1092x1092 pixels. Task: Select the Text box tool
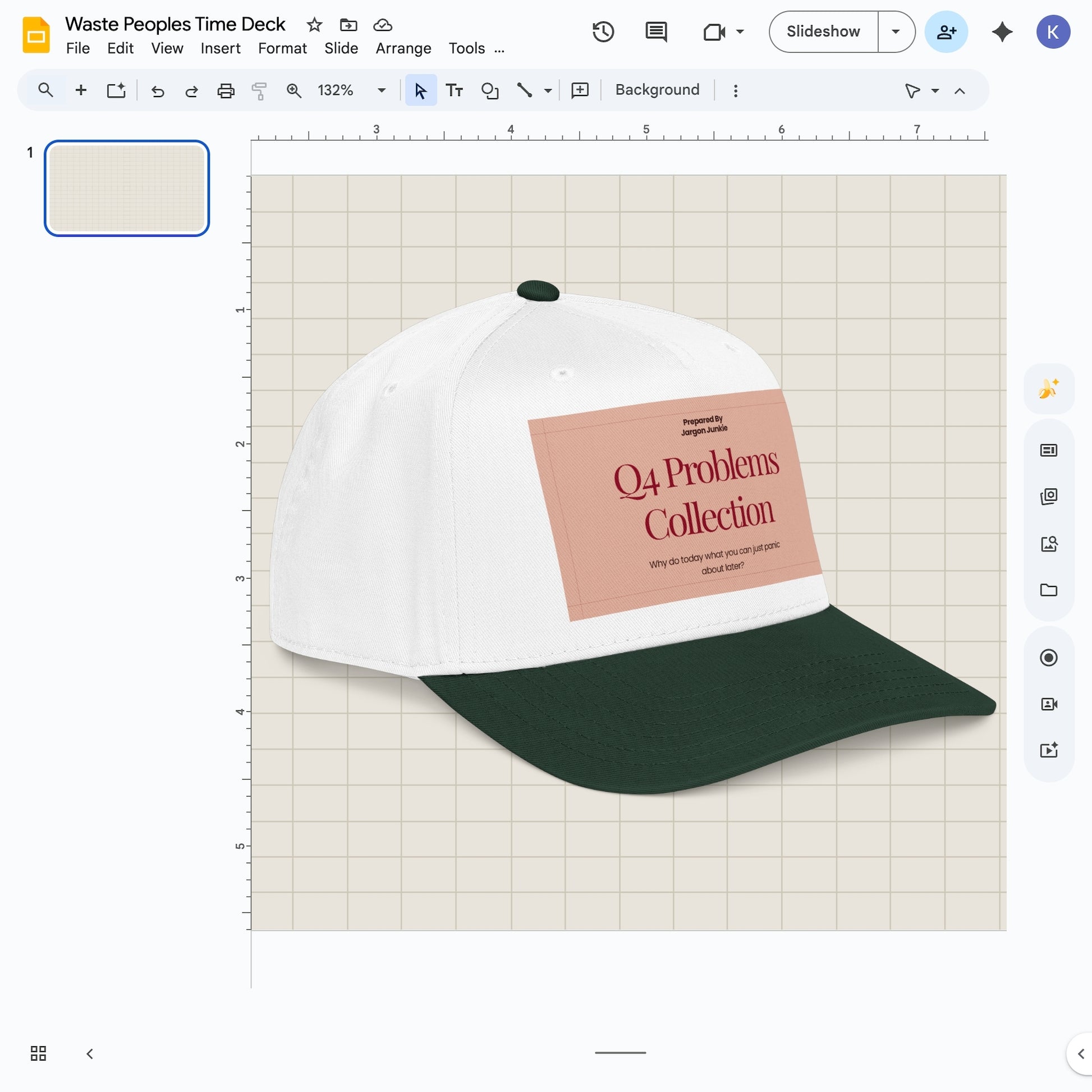[x=454, y=90]
